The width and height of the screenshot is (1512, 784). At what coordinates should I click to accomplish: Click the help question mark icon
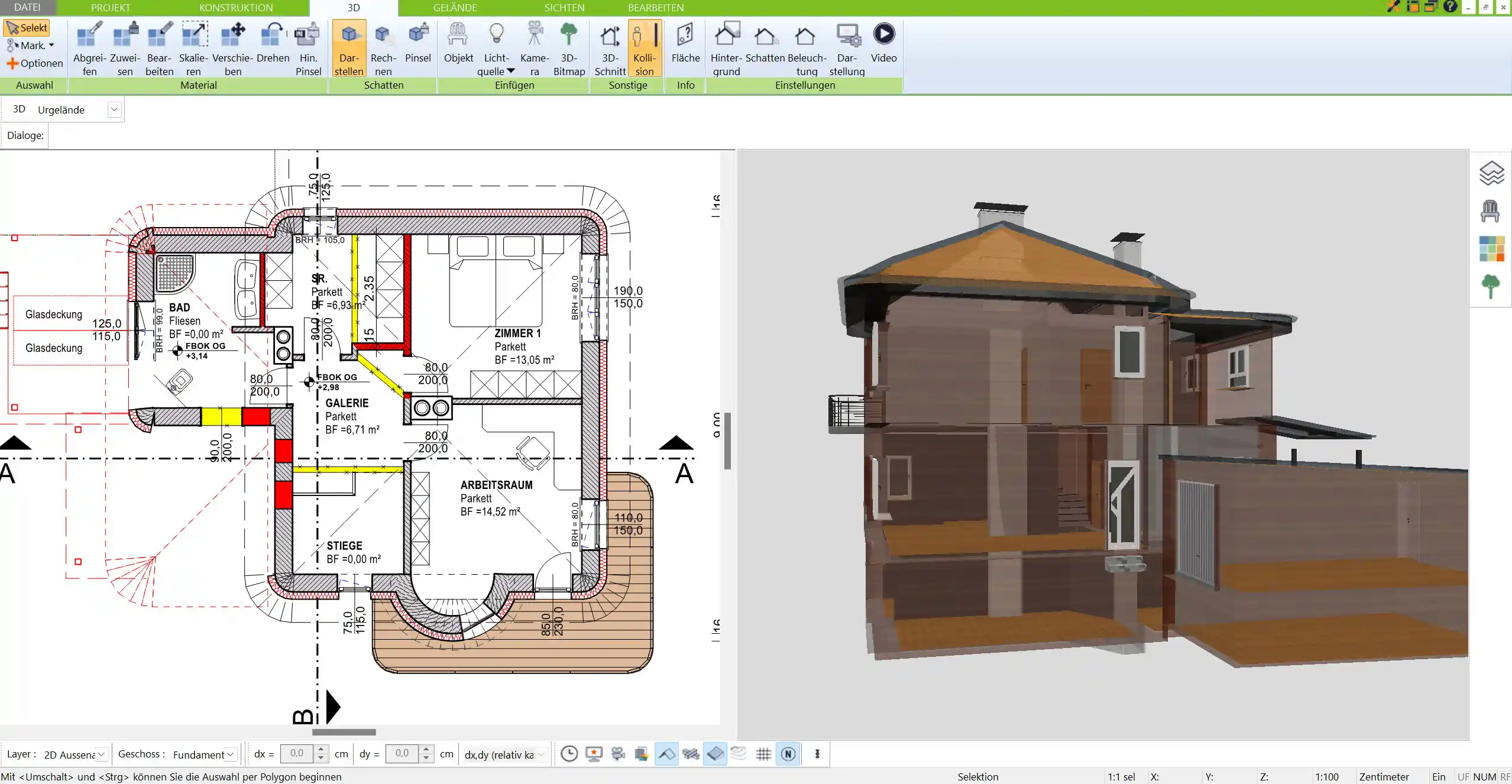point(1449,7)
